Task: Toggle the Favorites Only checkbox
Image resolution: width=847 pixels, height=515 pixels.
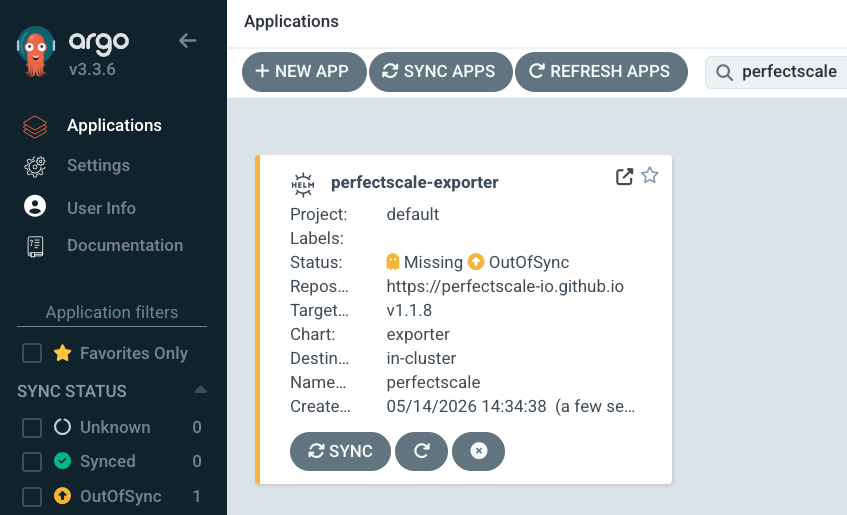Action: [32, 353]
